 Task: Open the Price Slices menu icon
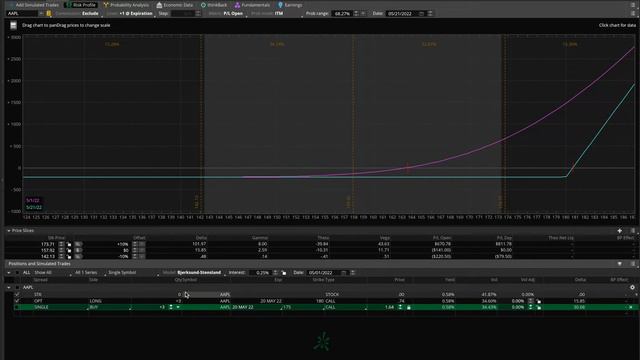click(x=633, y=231)
